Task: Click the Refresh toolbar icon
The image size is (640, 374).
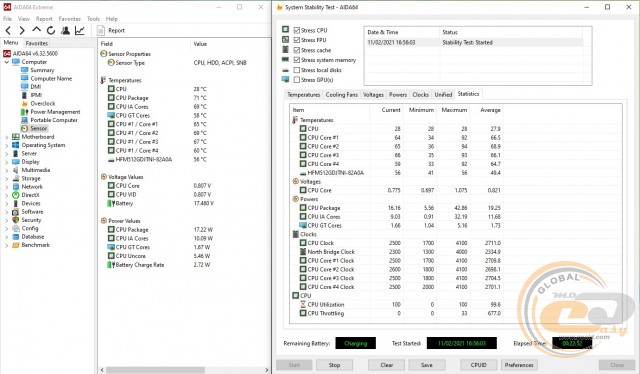Action: pos(51,30)
